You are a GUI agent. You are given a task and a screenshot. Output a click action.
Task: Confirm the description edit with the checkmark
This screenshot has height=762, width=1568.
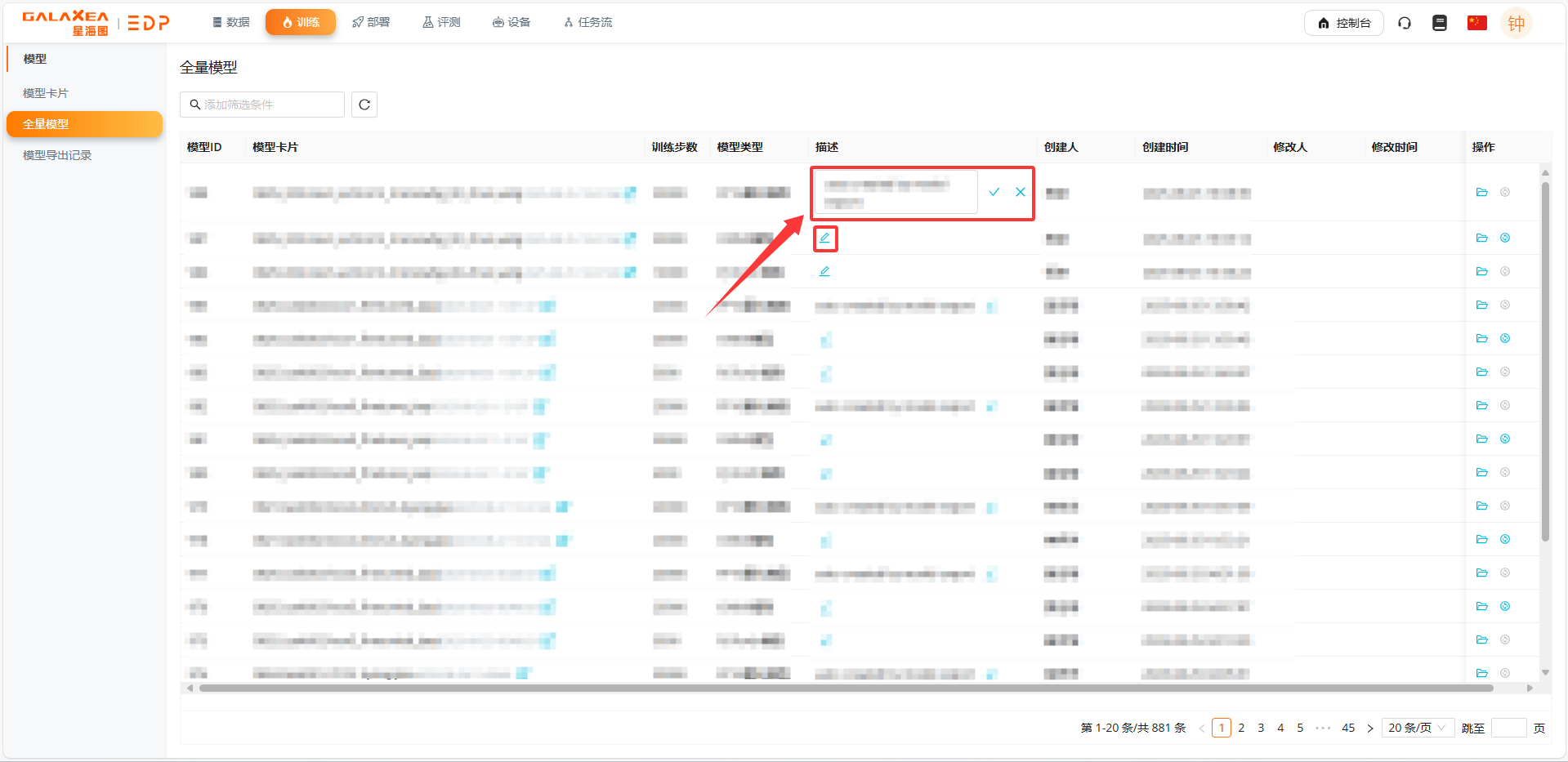click(994, 192)
